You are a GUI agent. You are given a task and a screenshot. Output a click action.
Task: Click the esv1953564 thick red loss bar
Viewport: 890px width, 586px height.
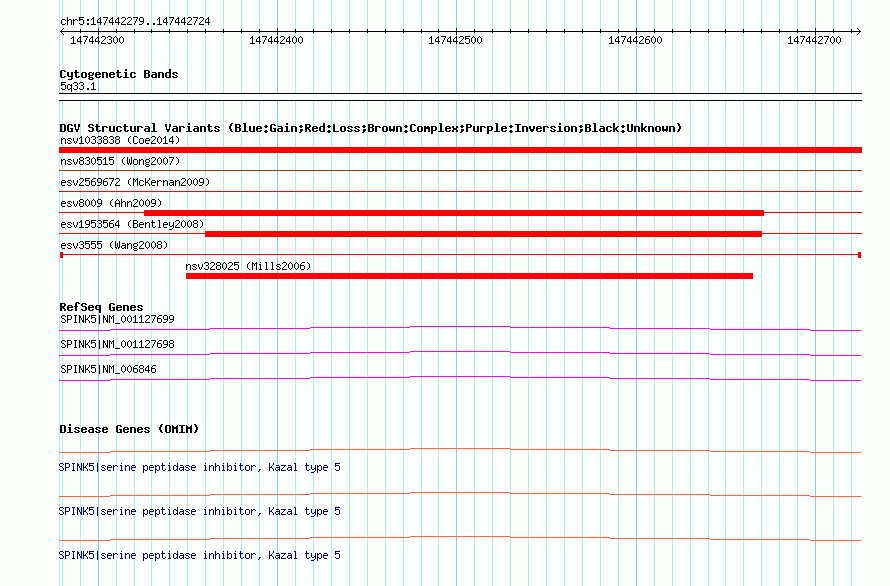[483, 234]
